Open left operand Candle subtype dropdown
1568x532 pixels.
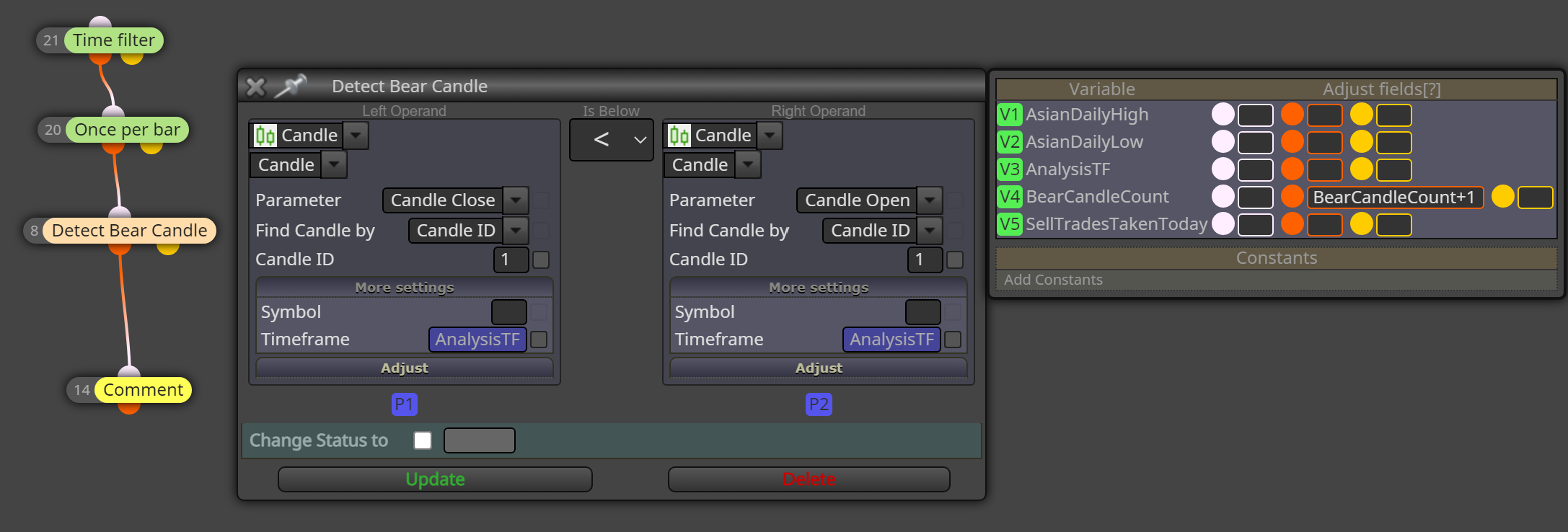[333, 165]
